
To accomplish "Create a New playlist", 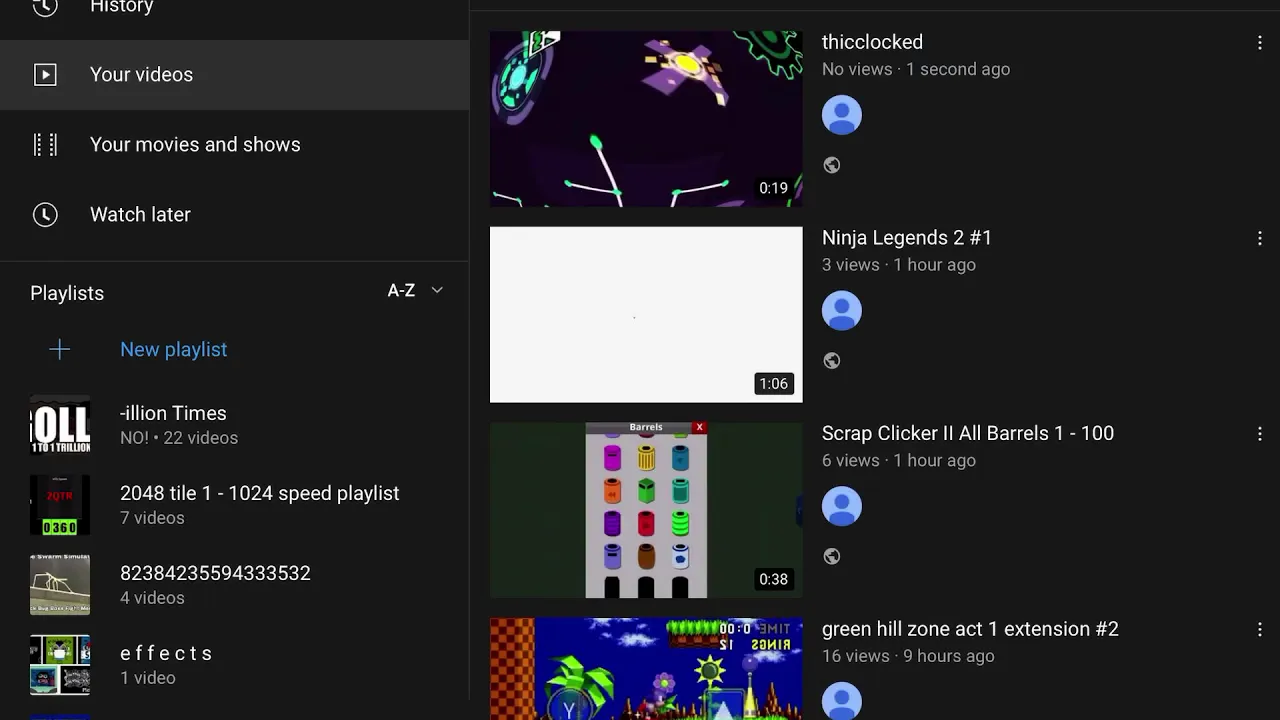I will [x=173, y=349].
